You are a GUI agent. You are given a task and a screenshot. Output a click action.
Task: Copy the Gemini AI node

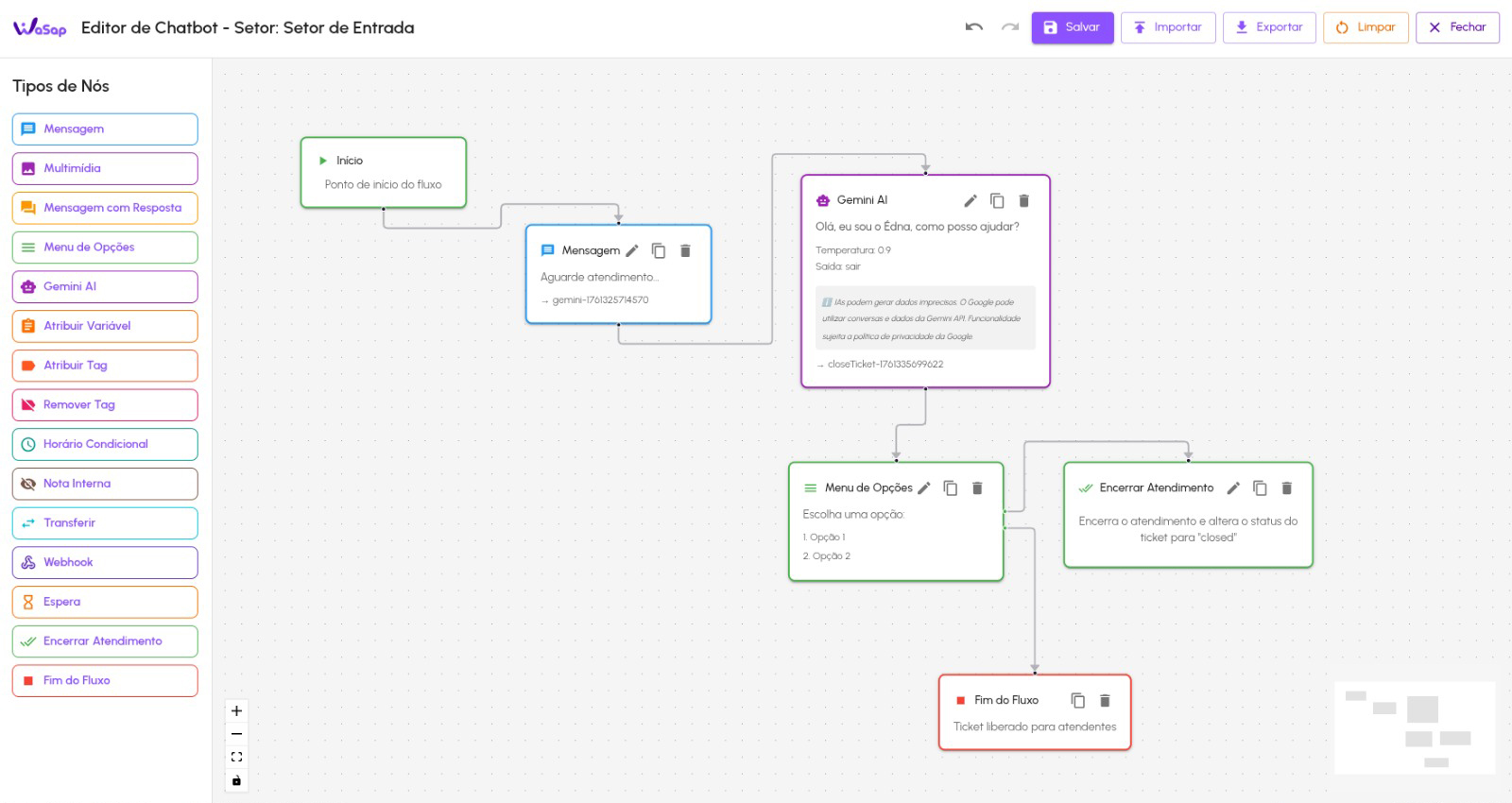(x=997, y=200)
